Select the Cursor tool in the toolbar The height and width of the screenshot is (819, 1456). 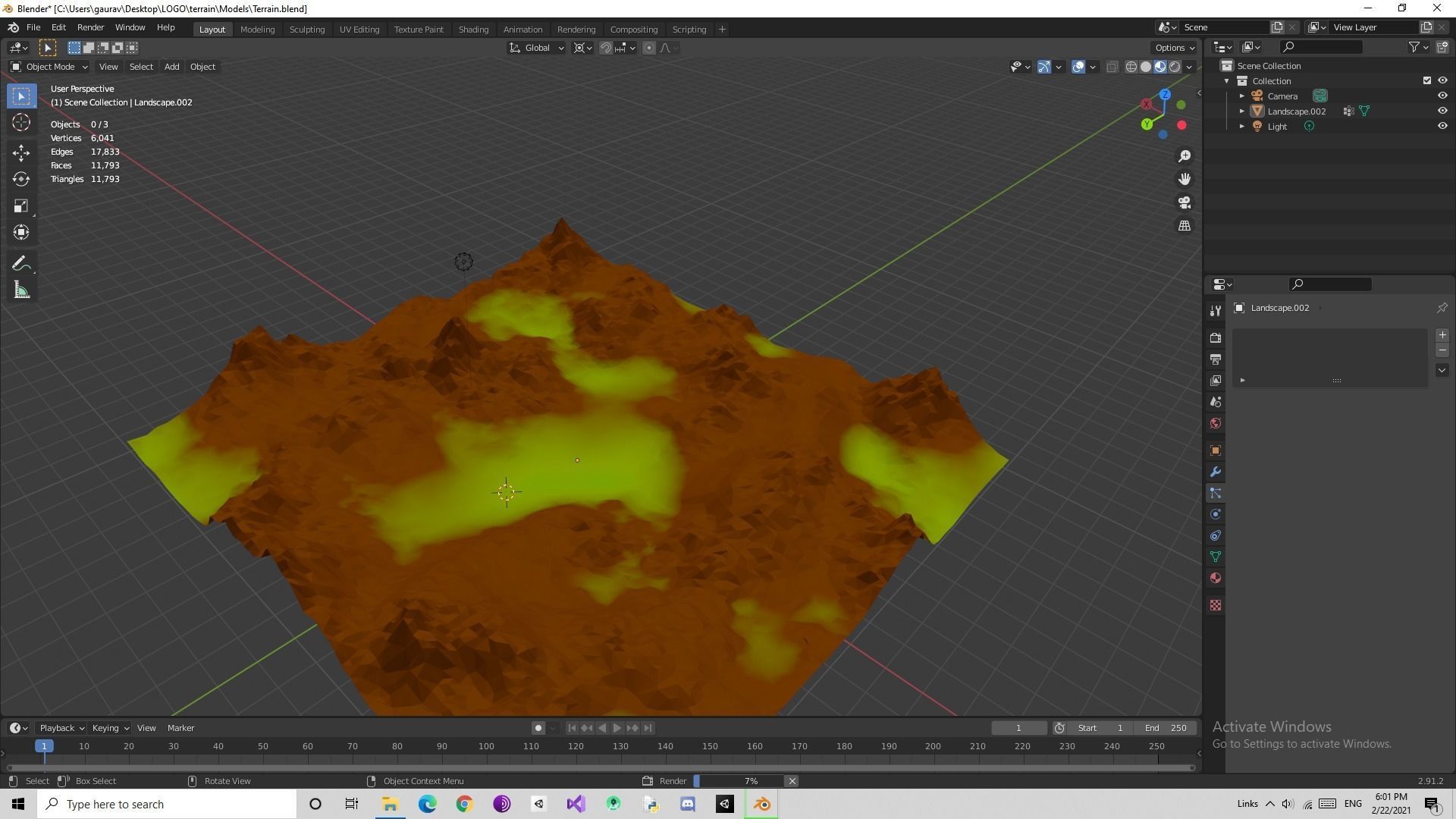click(x=21, y=122)
